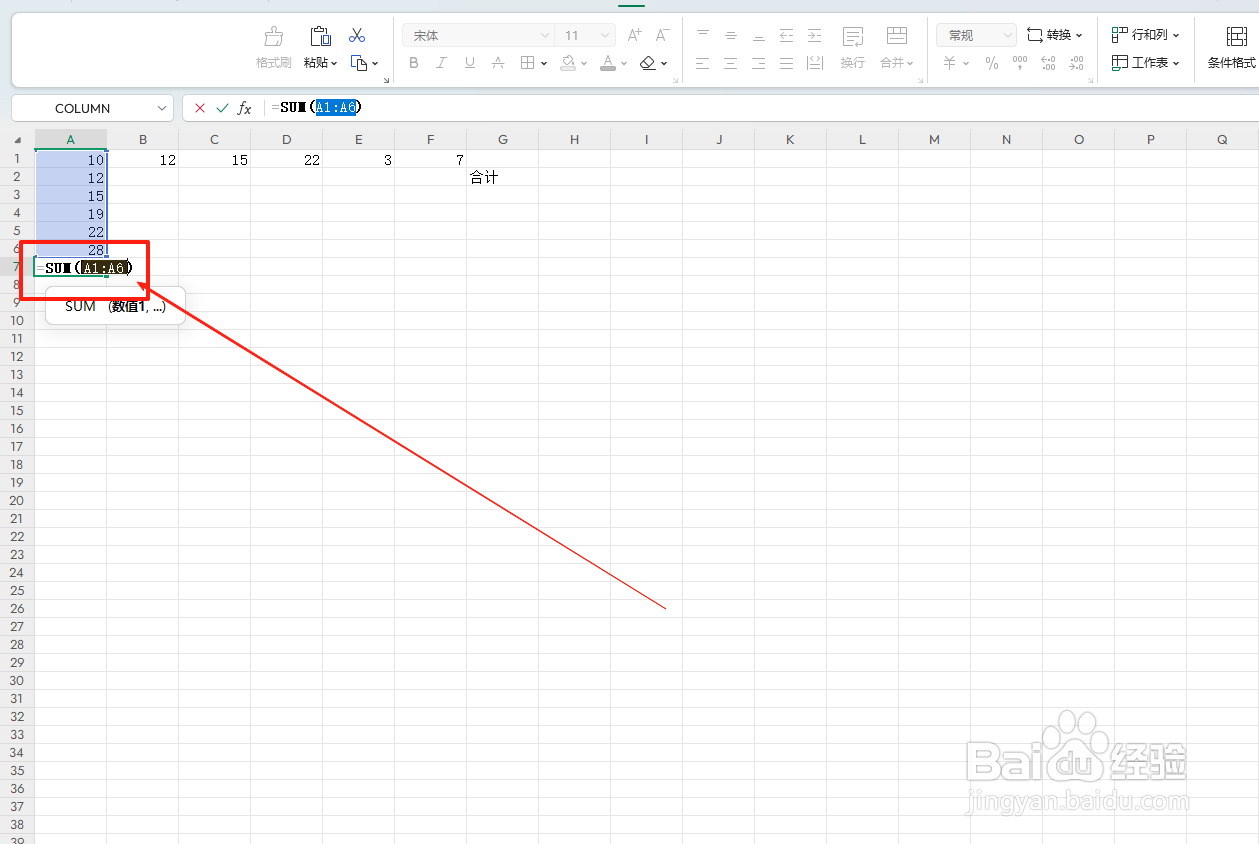Click the font color A icon
This screenshot has width=1259, height=844.
pyautogui.click(x=608, y=63)
